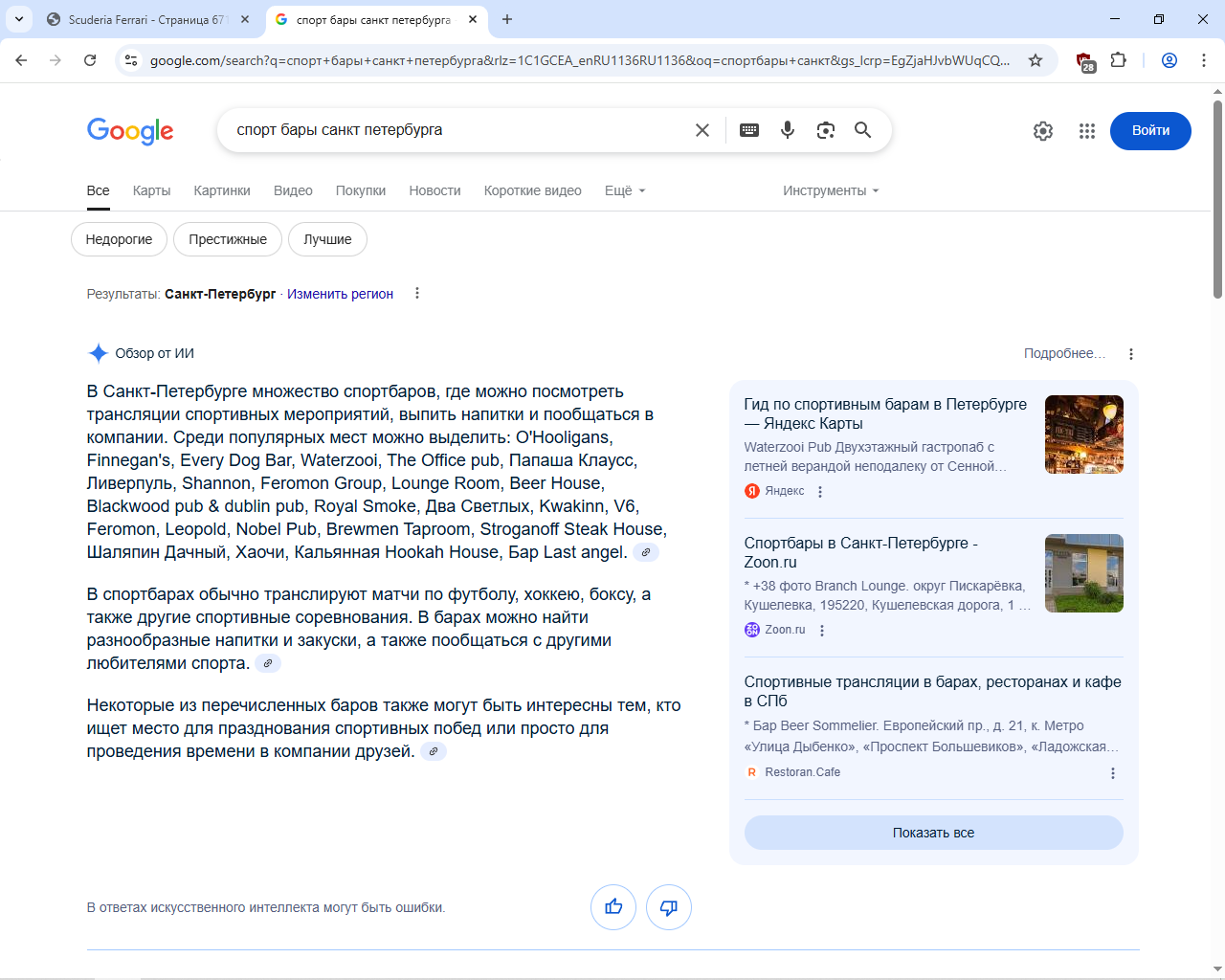Switch to the Scuderia Ferrari browser tab

click(x=148, y=19)
